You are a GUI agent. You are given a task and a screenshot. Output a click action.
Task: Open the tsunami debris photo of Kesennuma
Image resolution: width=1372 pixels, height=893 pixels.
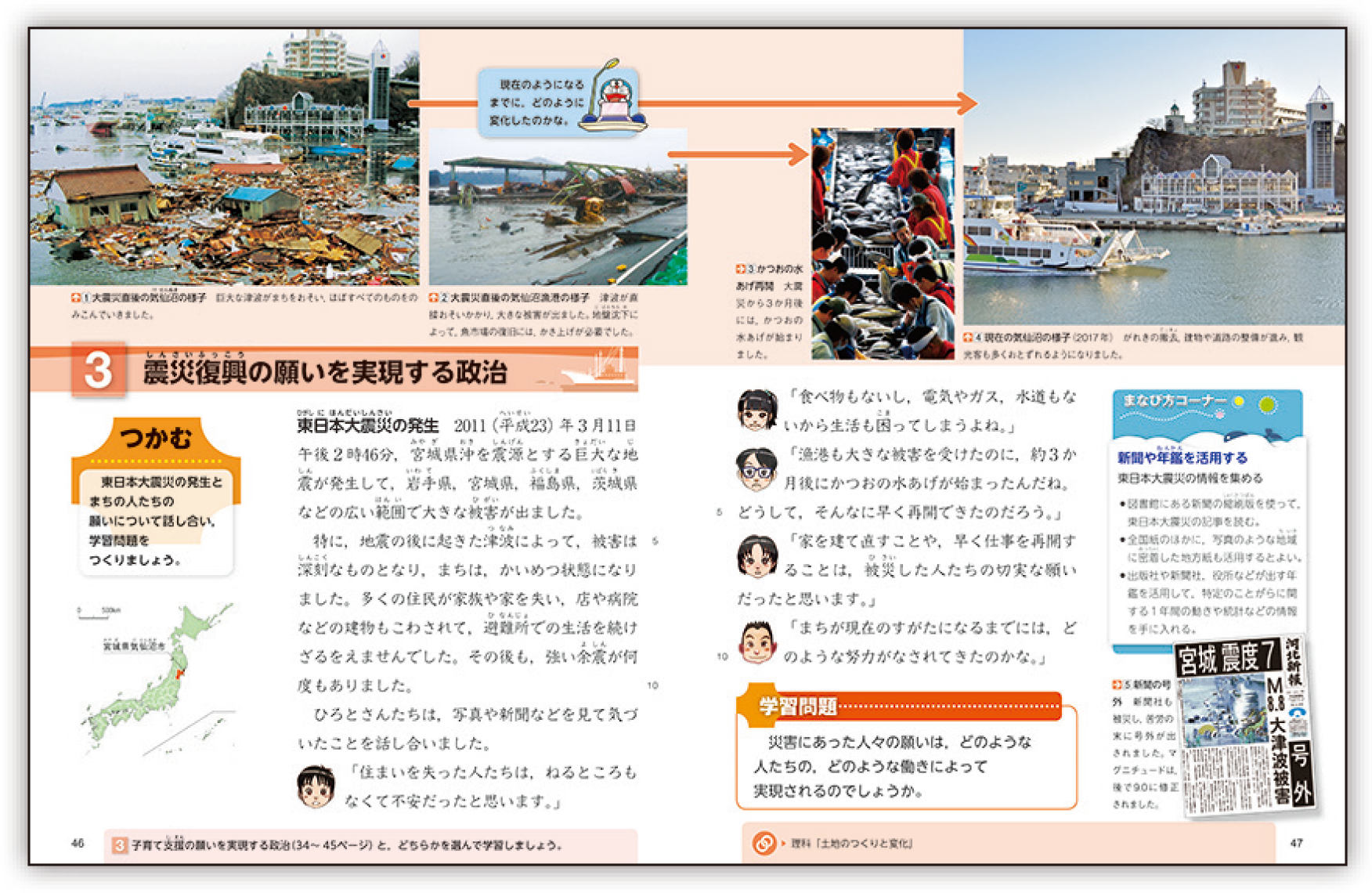[x=225, y=157]
